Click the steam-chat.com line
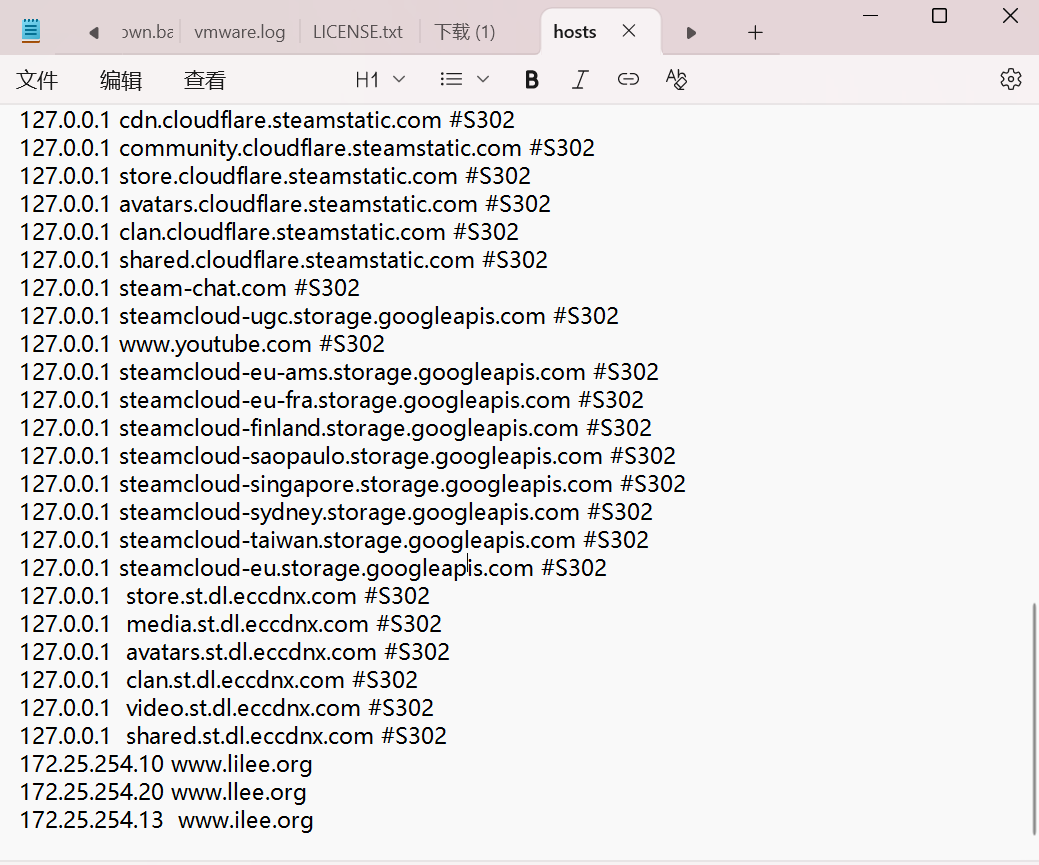Image resolution: width=1039 pixels, height=865 pixels. click(x=190, y=288)
